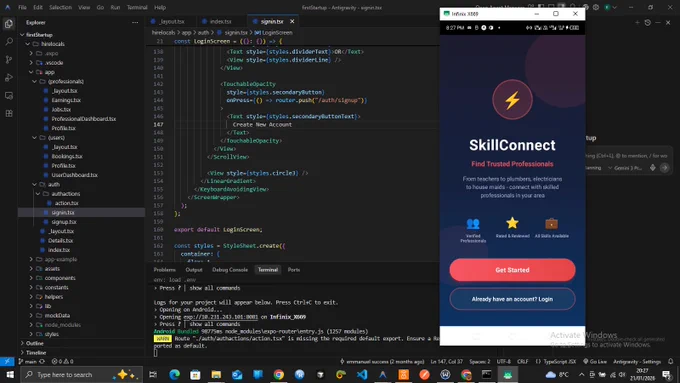Click the expo URL link in terminal
The width and height of the screenshot is (680, 383).
click(220, 317)
